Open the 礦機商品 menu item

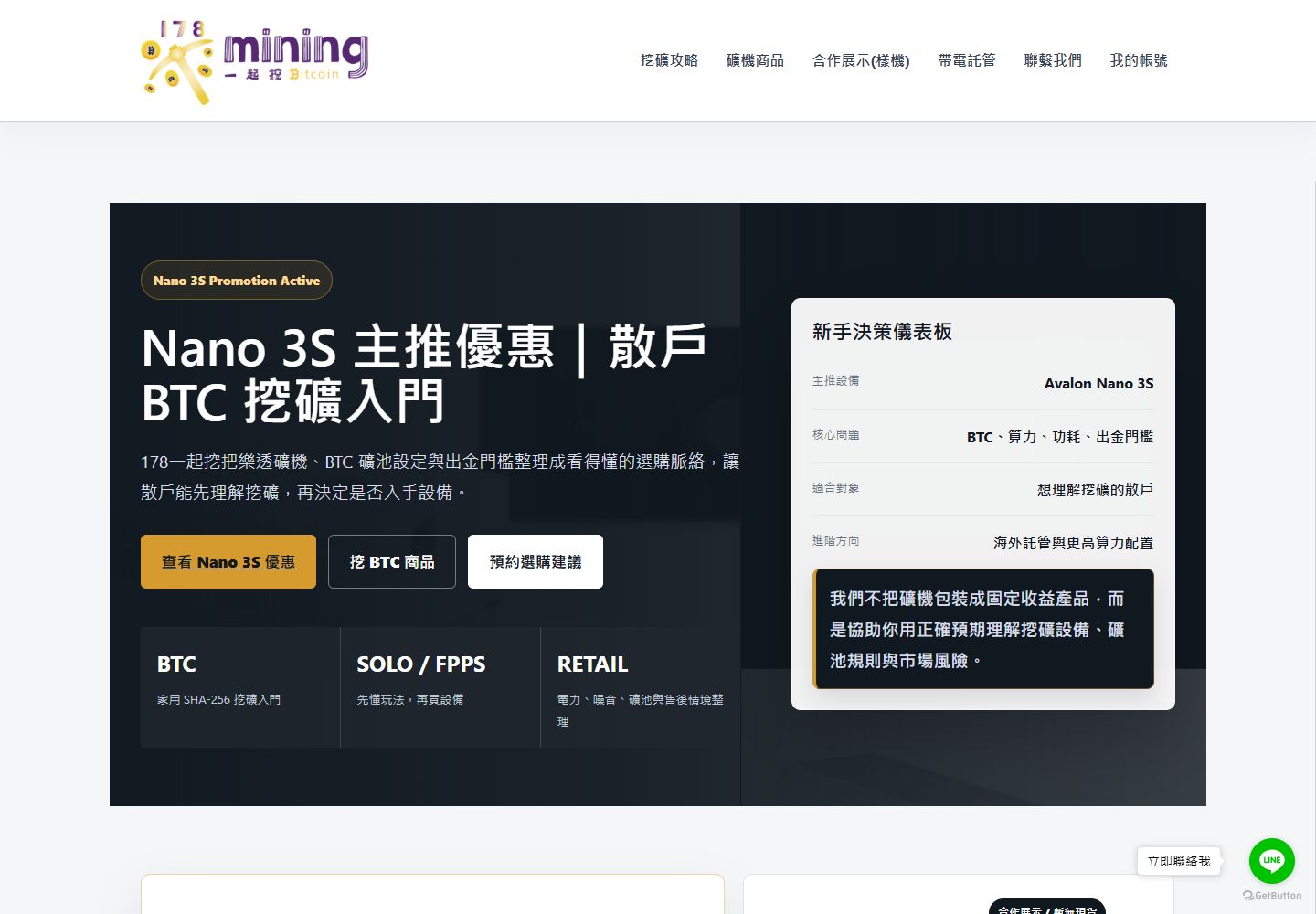[x=755, y=60]
